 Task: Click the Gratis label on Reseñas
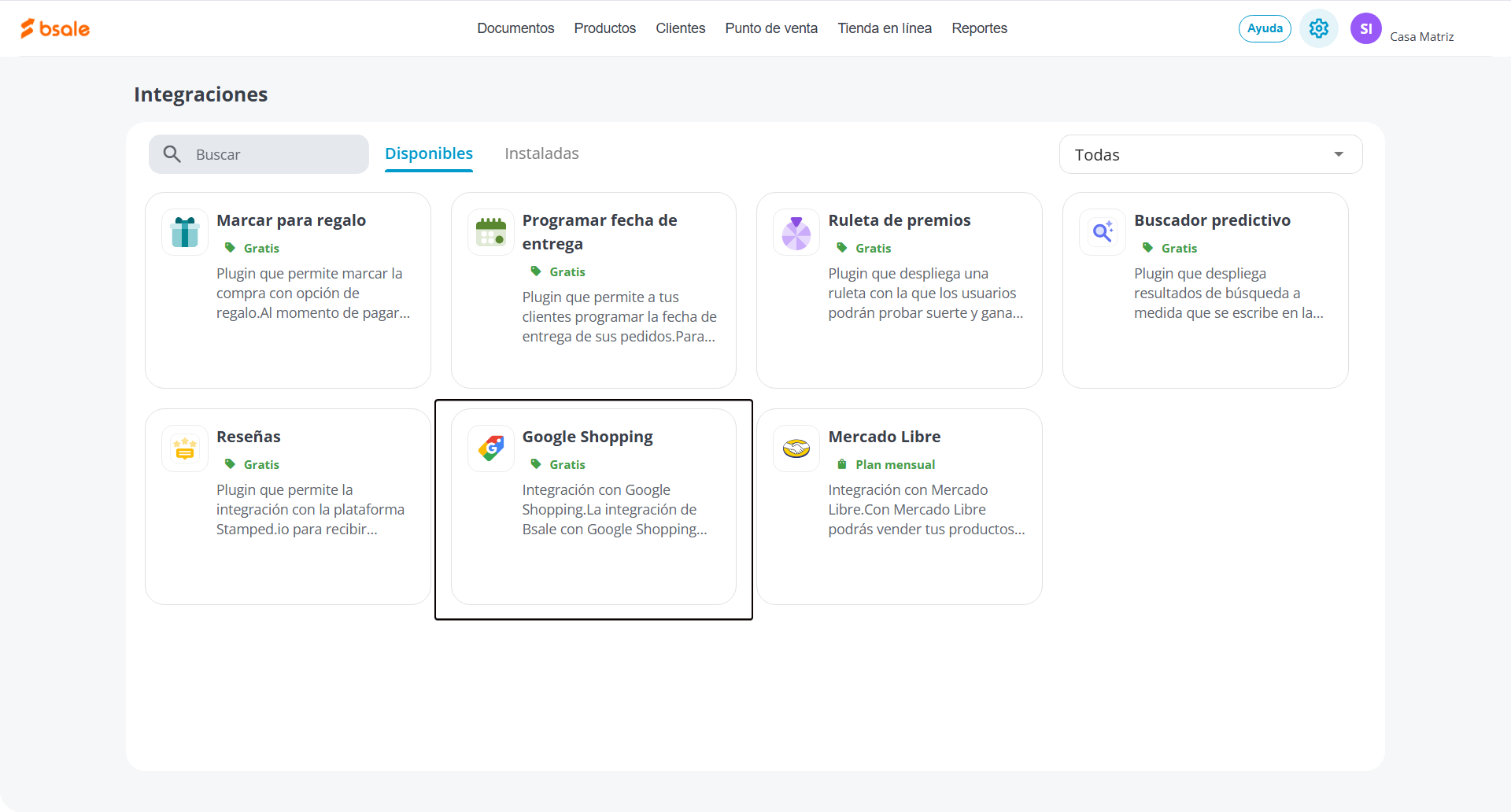[261, 464]
